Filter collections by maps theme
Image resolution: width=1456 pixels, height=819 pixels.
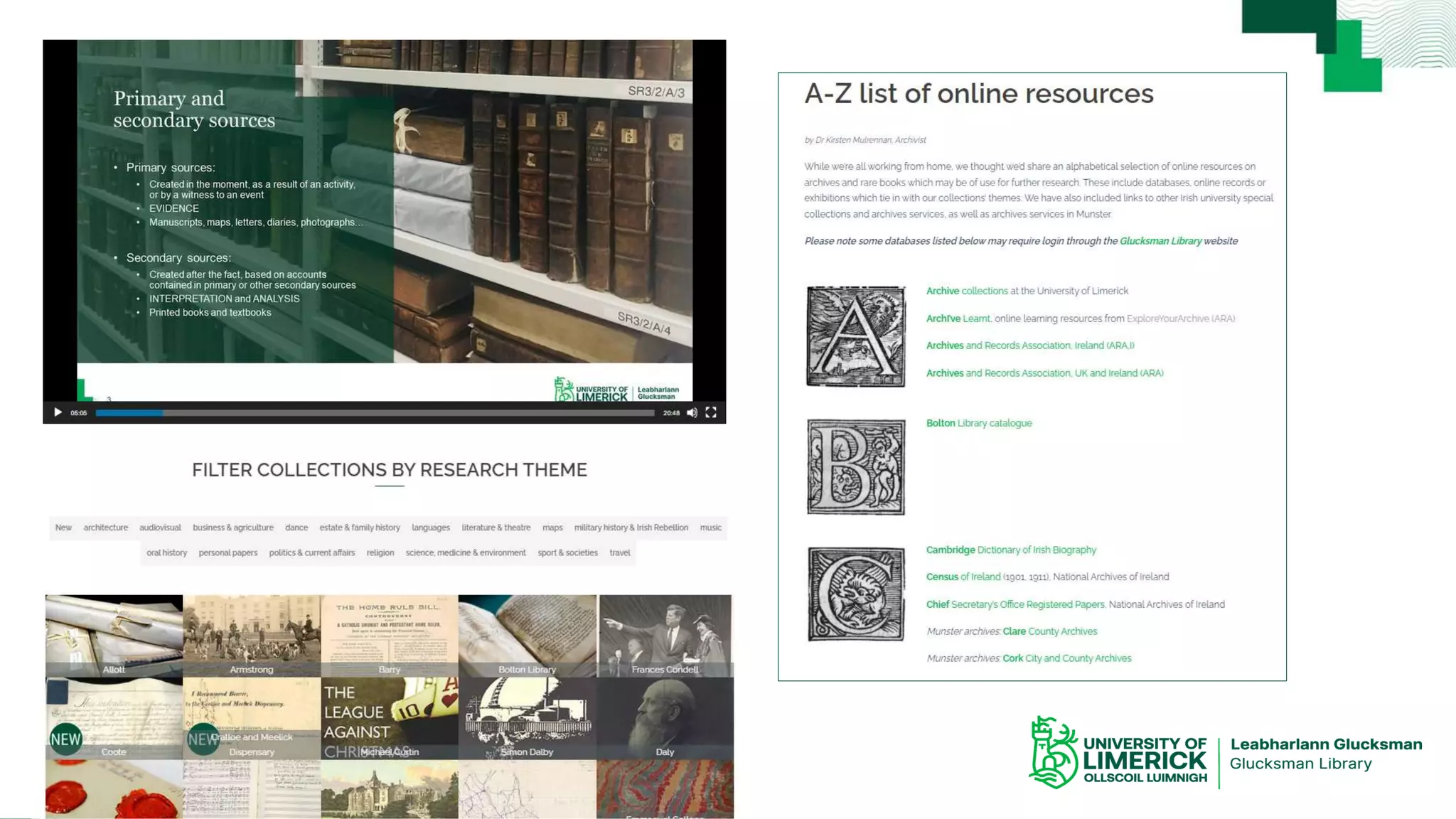(x=552, y=528)
